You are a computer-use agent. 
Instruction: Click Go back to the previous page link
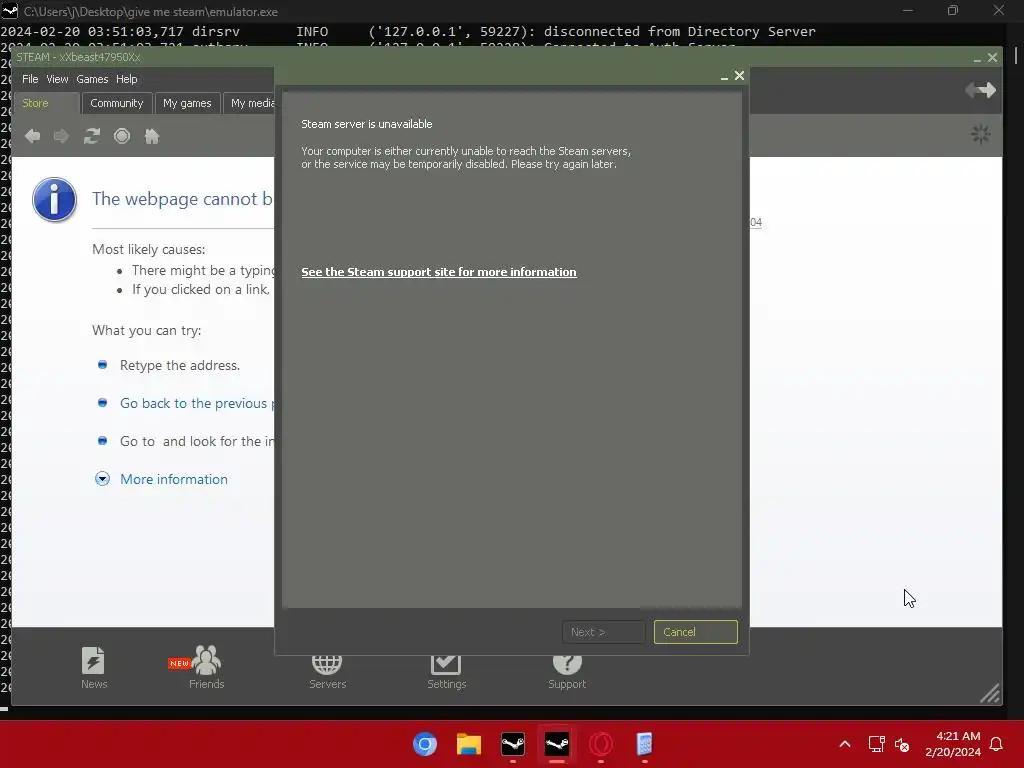pyautogui.click(x=197, y=403)
